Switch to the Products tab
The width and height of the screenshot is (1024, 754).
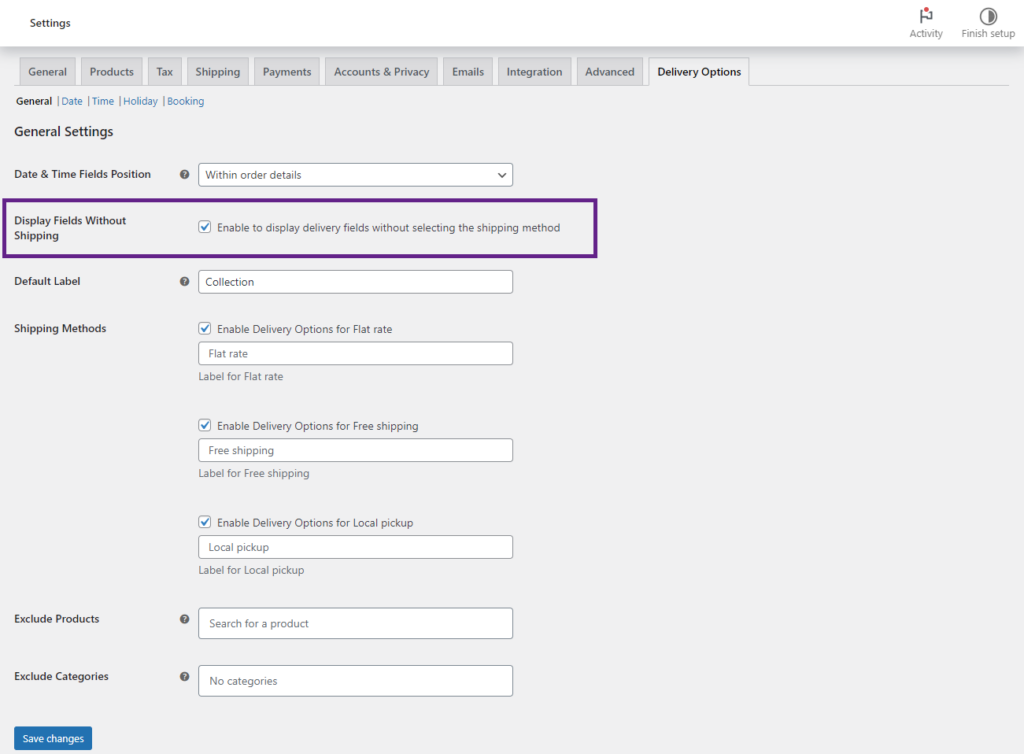tap(112, 72)
